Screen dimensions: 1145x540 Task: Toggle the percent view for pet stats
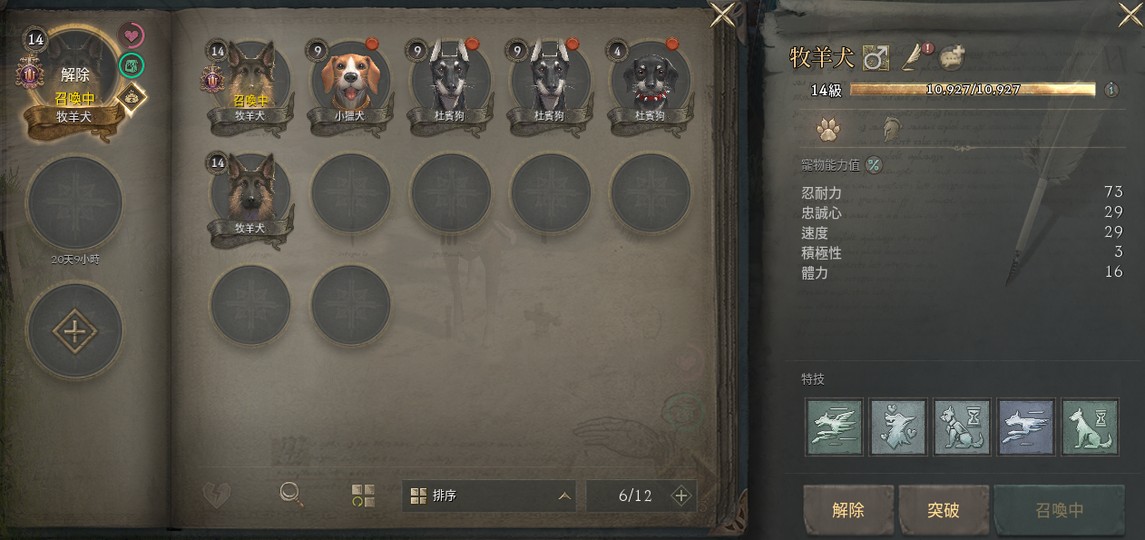coord(873,165)
